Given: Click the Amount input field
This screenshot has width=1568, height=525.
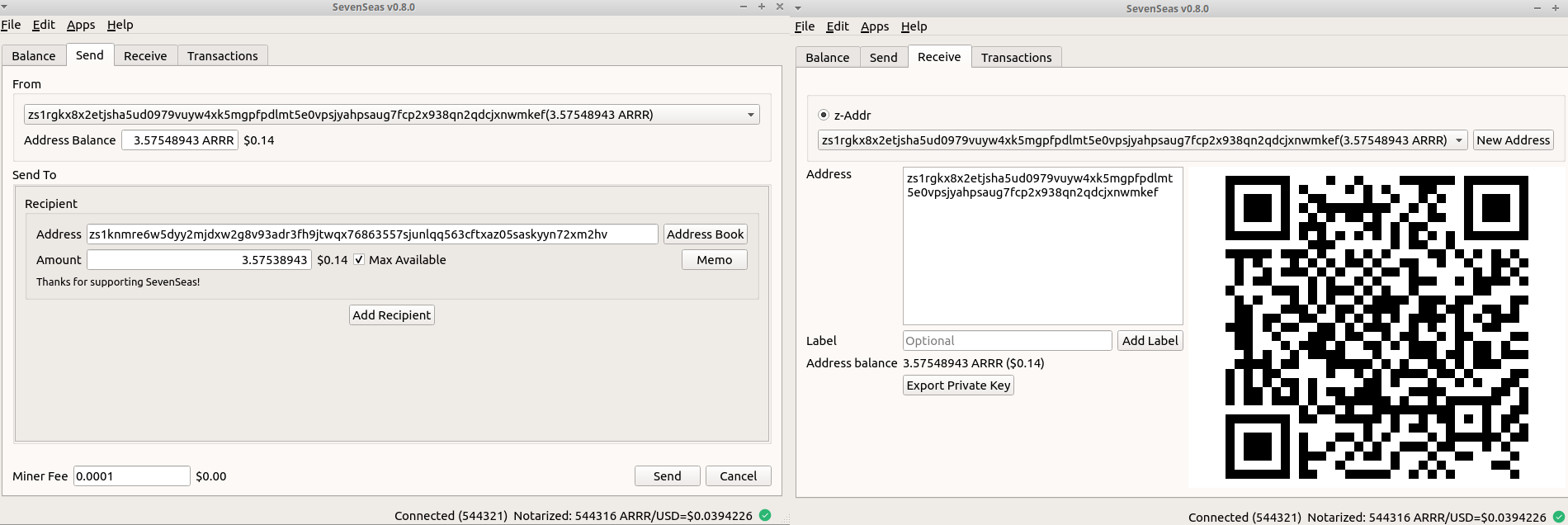Looking at the screenshot, I should (x=199, y=260).
